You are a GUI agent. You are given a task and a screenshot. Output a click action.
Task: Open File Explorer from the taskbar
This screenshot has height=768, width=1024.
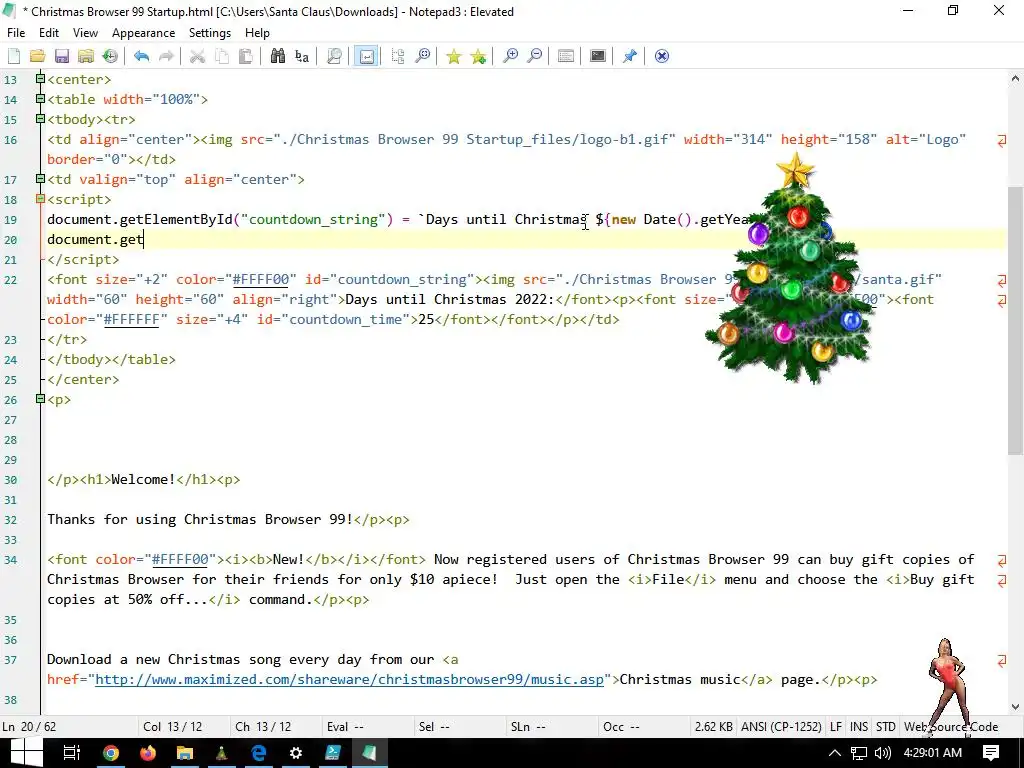click(x=185, y=753)
